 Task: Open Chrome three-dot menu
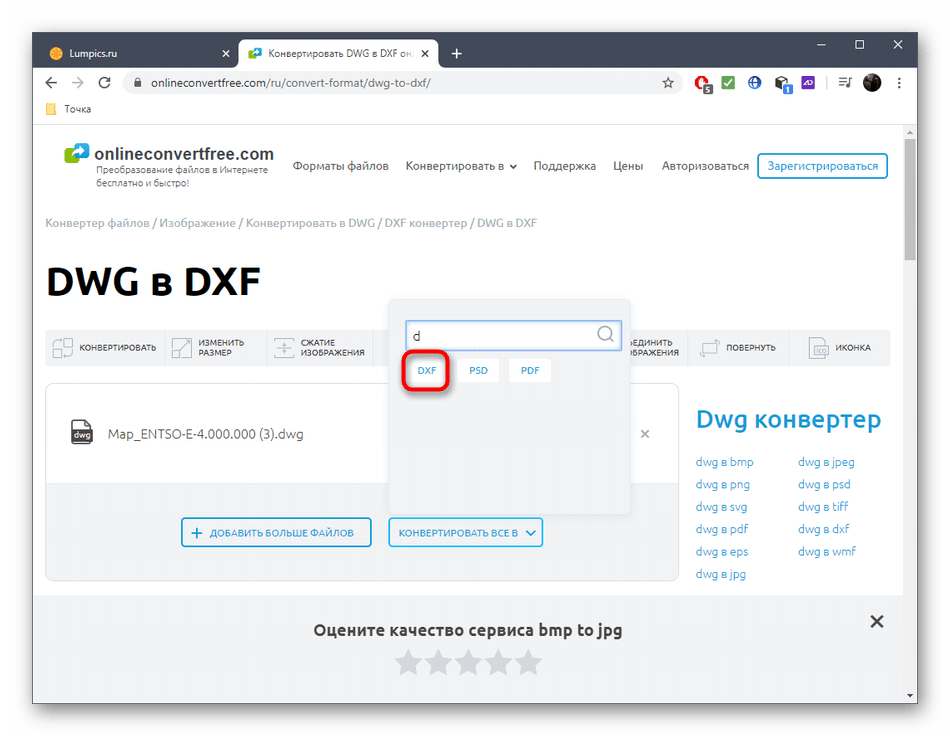(x=899, y=83)
